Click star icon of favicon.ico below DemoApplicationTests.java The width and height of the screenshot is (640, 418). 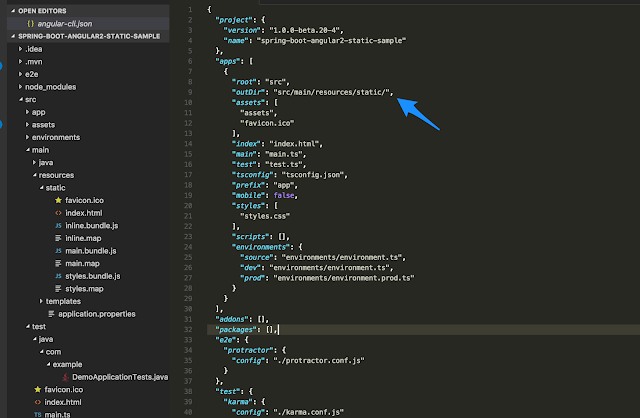point(38,389)
